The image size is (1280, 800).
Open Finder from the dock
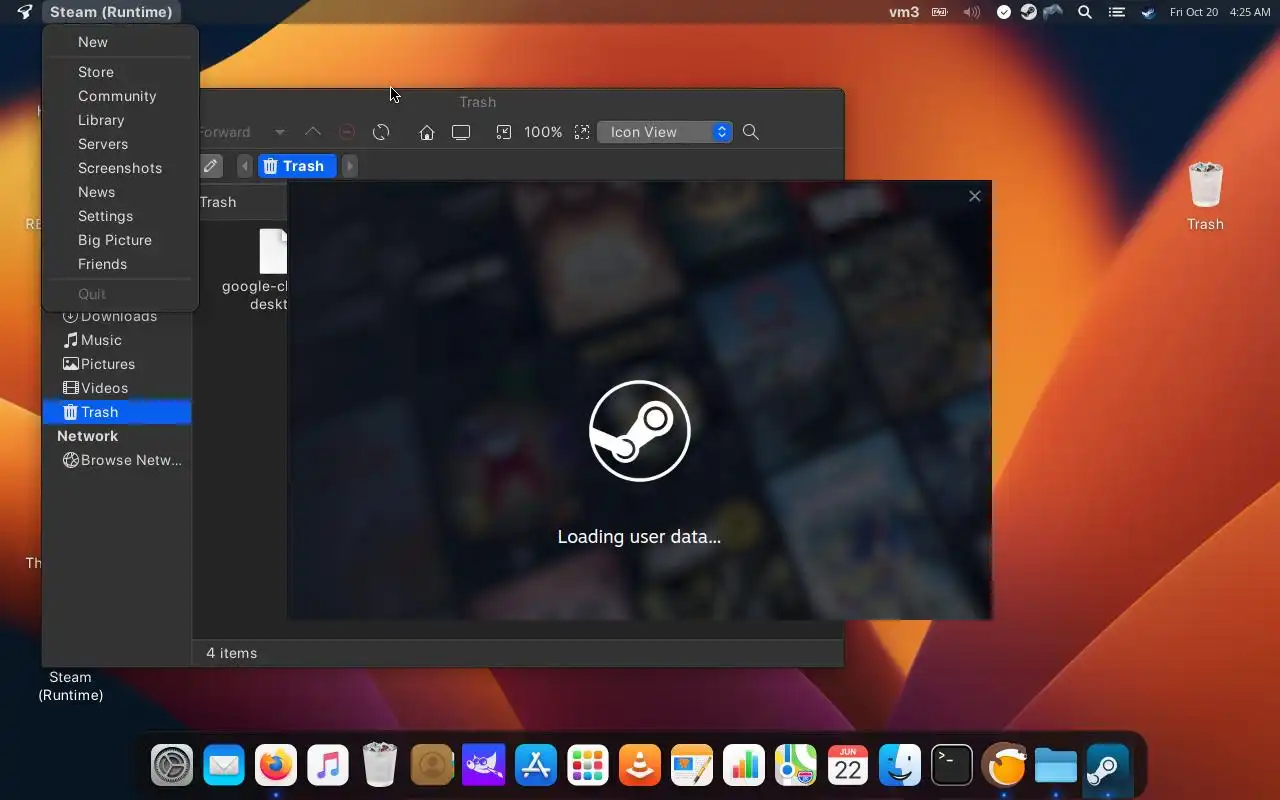click(x=900, y=767)
